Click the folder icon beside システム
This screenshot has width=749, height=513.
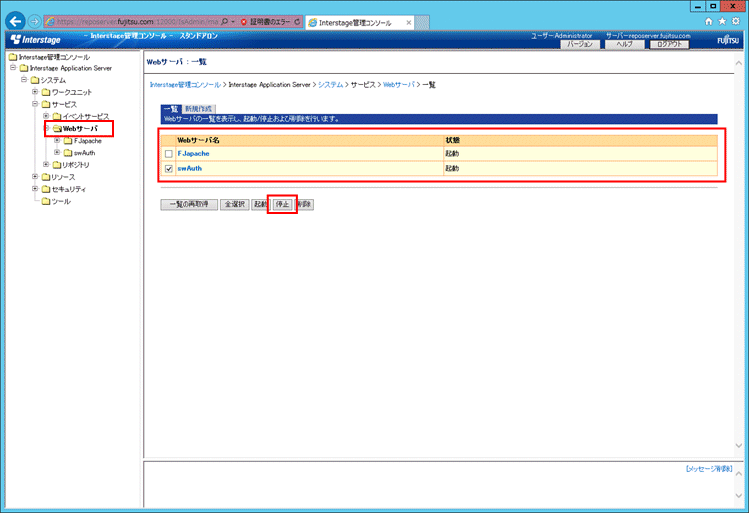[35, 80]
